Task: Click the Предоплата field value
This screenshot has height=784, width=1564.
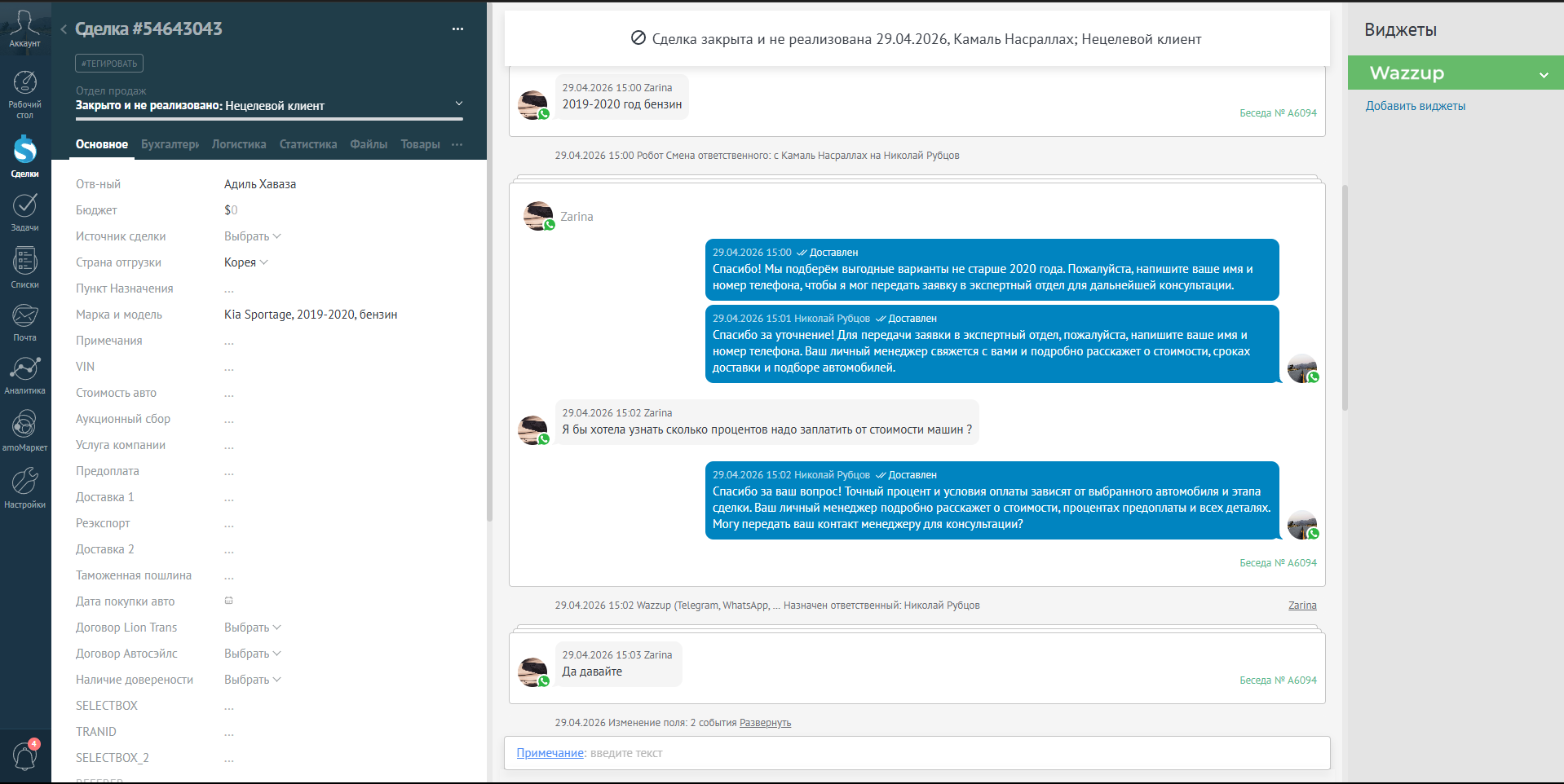Action: (229, 472)
